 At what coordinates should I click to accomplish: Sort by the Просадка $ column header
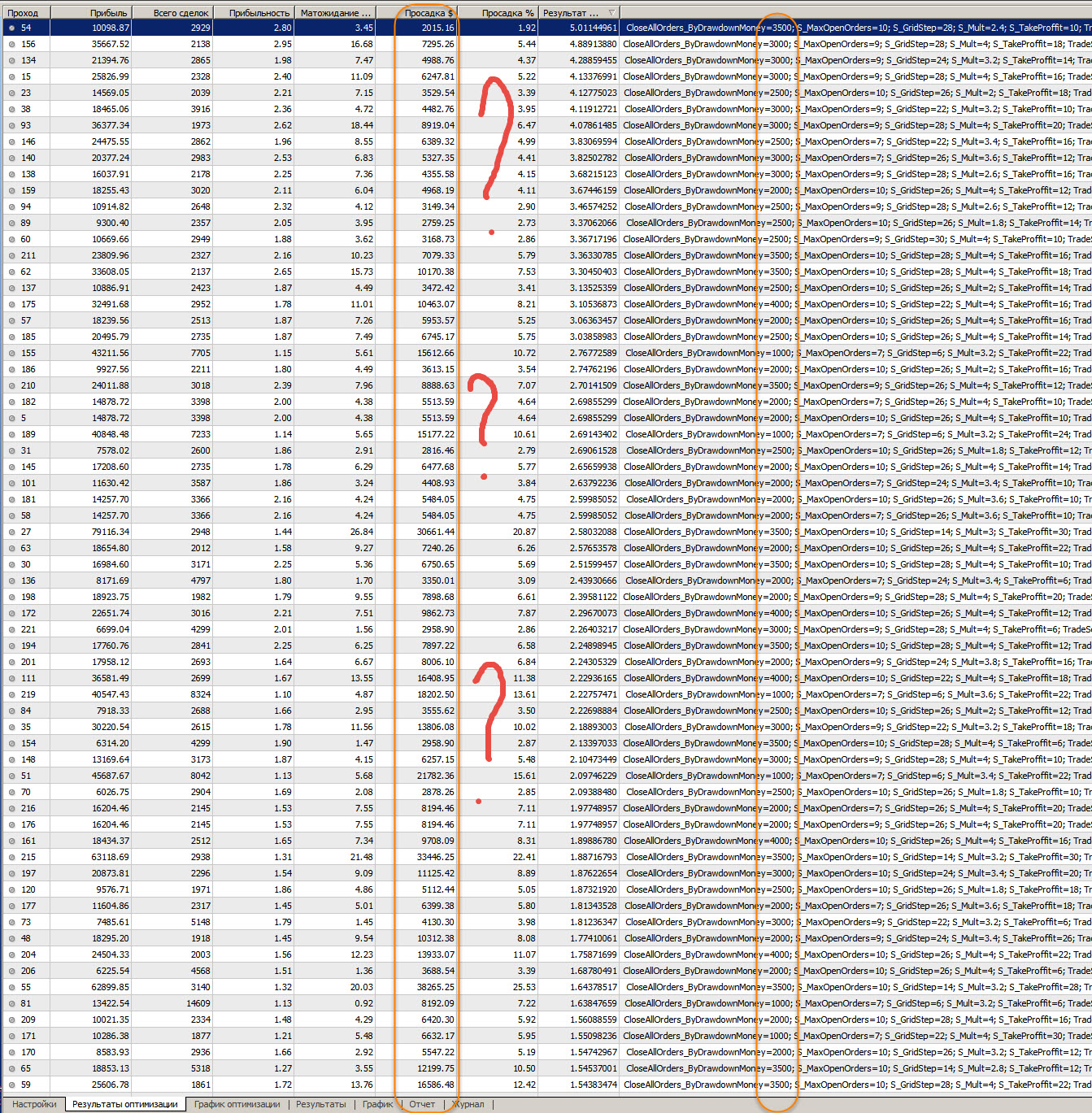(x=416, y=13)
